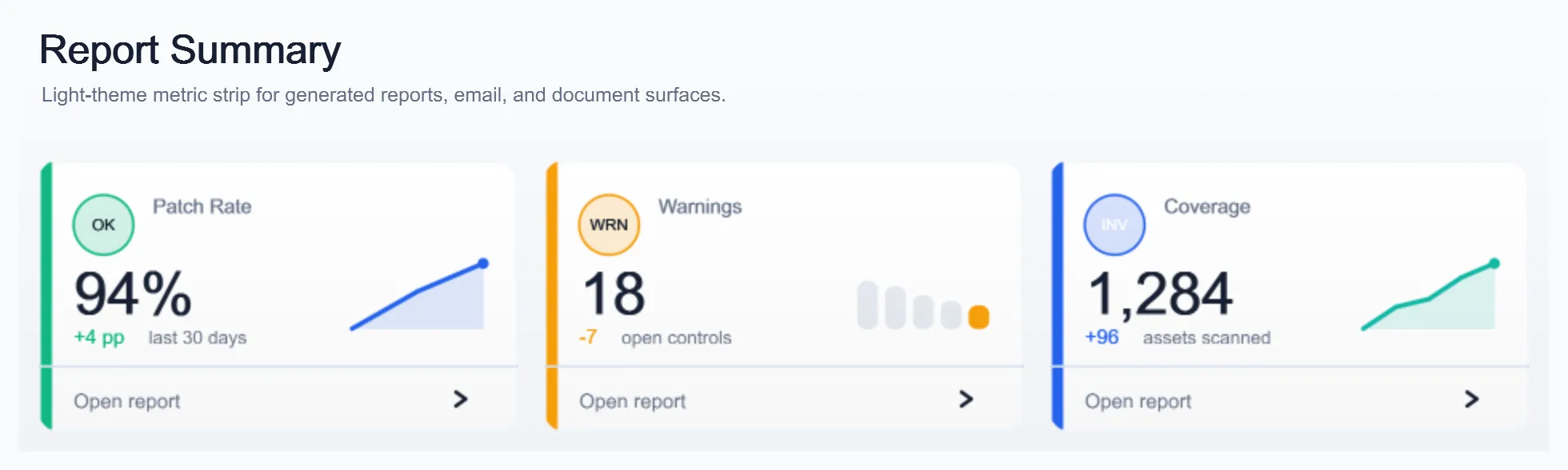Click the 'open controls' caption

[x=676, y=337]
